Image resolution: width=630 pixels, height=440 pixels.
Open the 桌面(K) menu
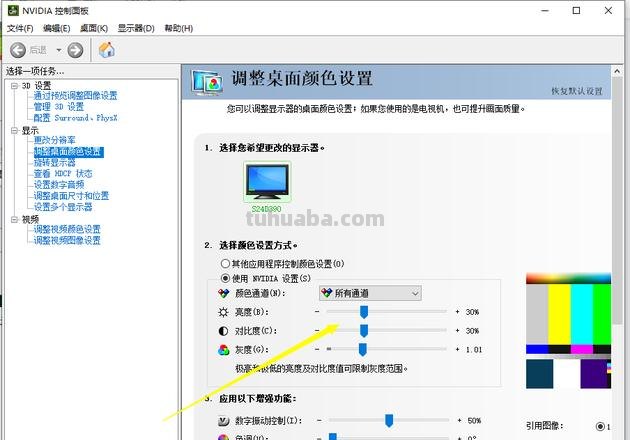point(94,28)
